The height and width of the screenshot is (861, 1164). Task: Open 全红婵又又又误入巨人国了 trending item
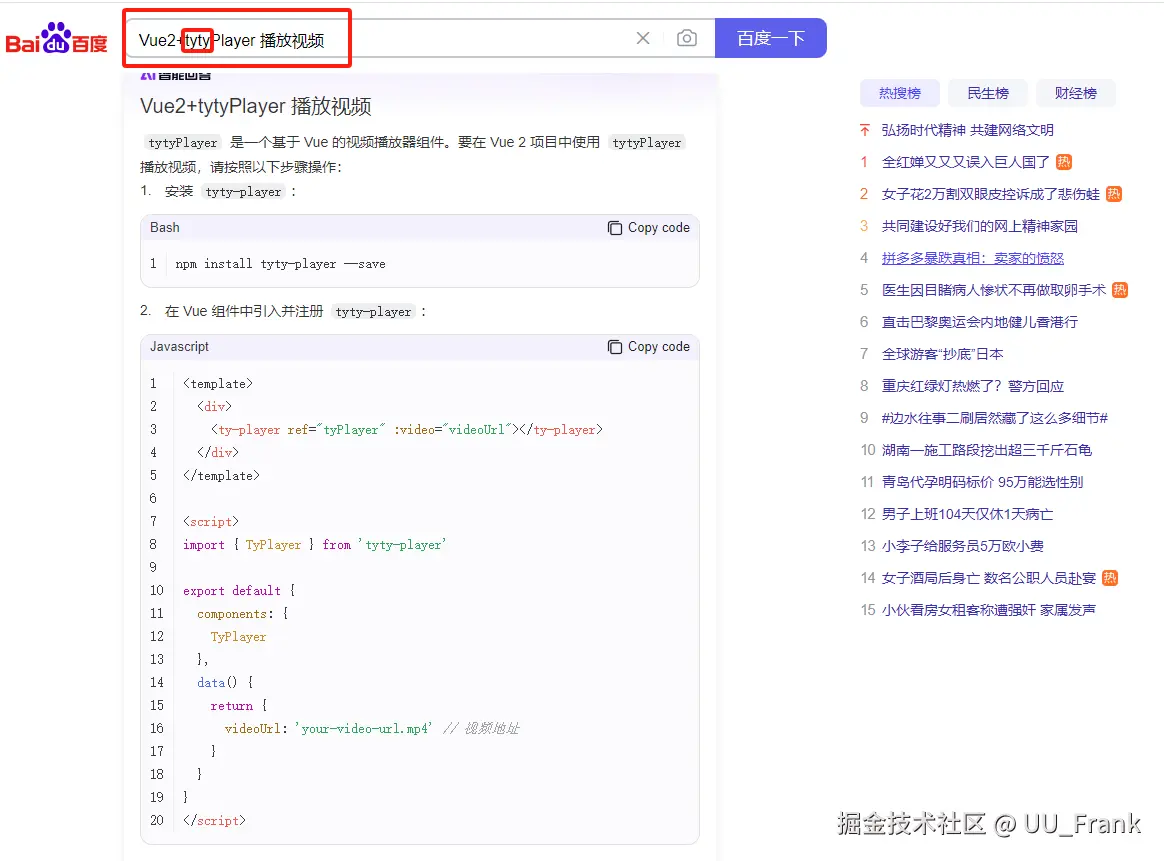point(965,162)
